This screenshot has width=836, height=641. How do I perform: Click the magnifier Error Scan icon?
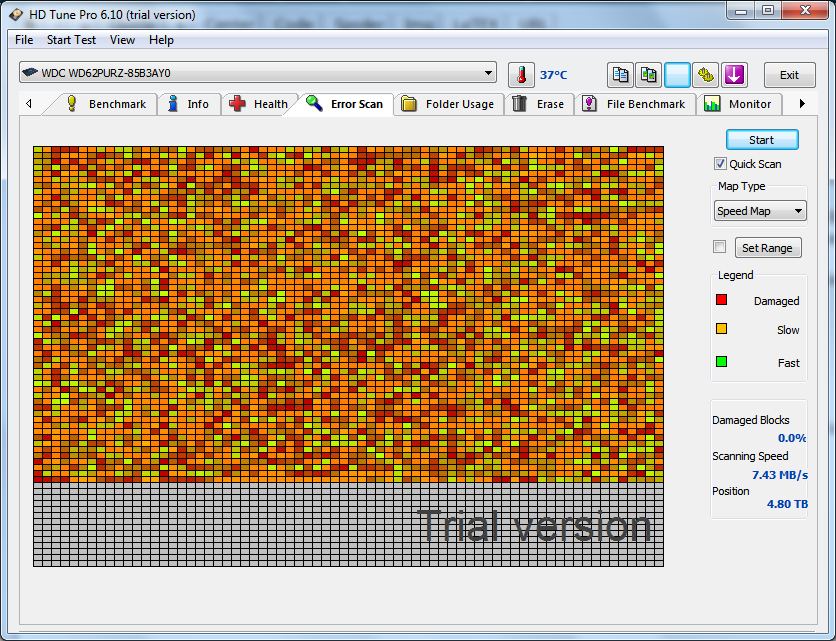(x=314, y=103)
